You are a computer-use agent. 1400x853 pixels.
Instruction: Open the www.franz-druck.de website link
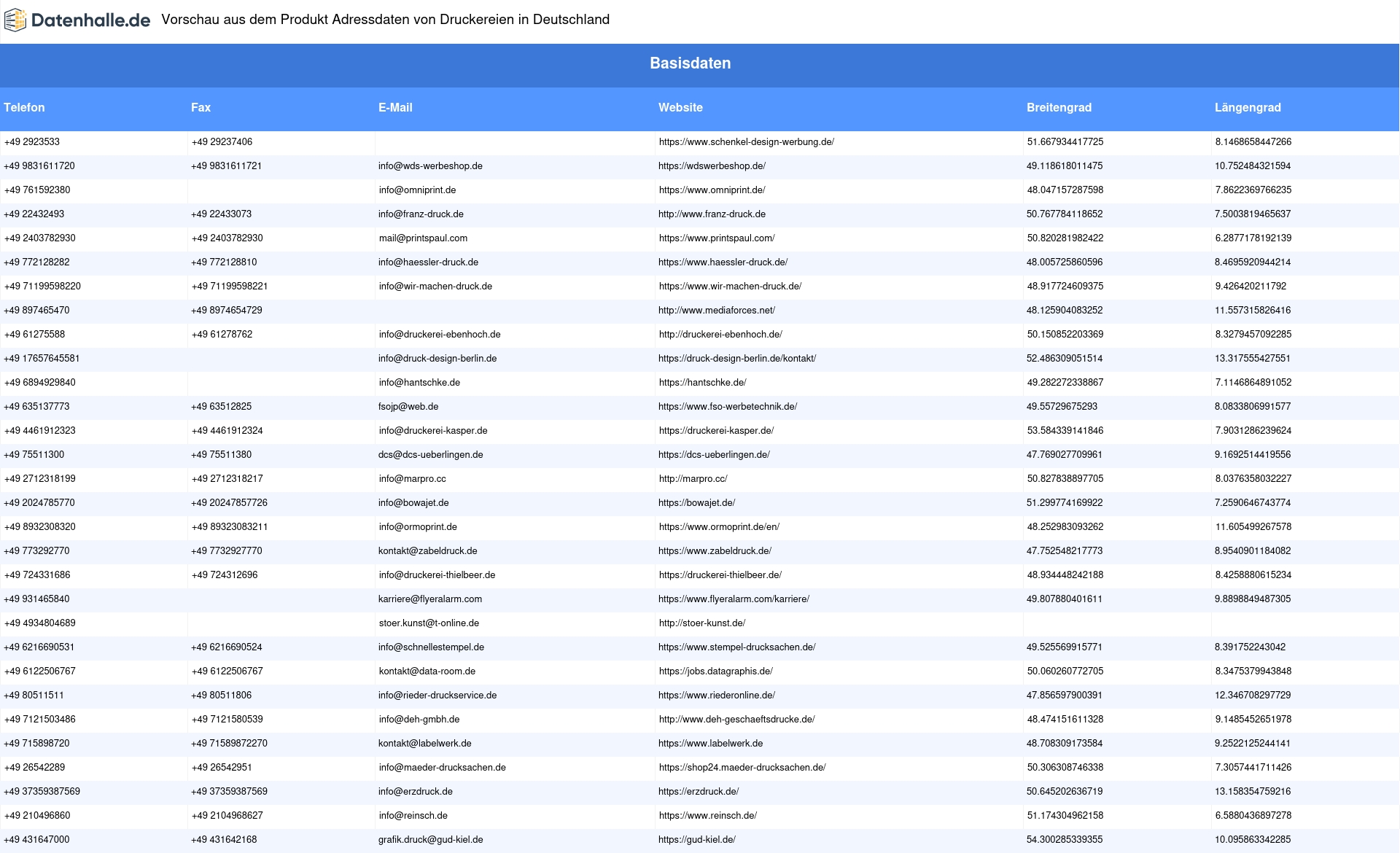[x=712, y=214]
